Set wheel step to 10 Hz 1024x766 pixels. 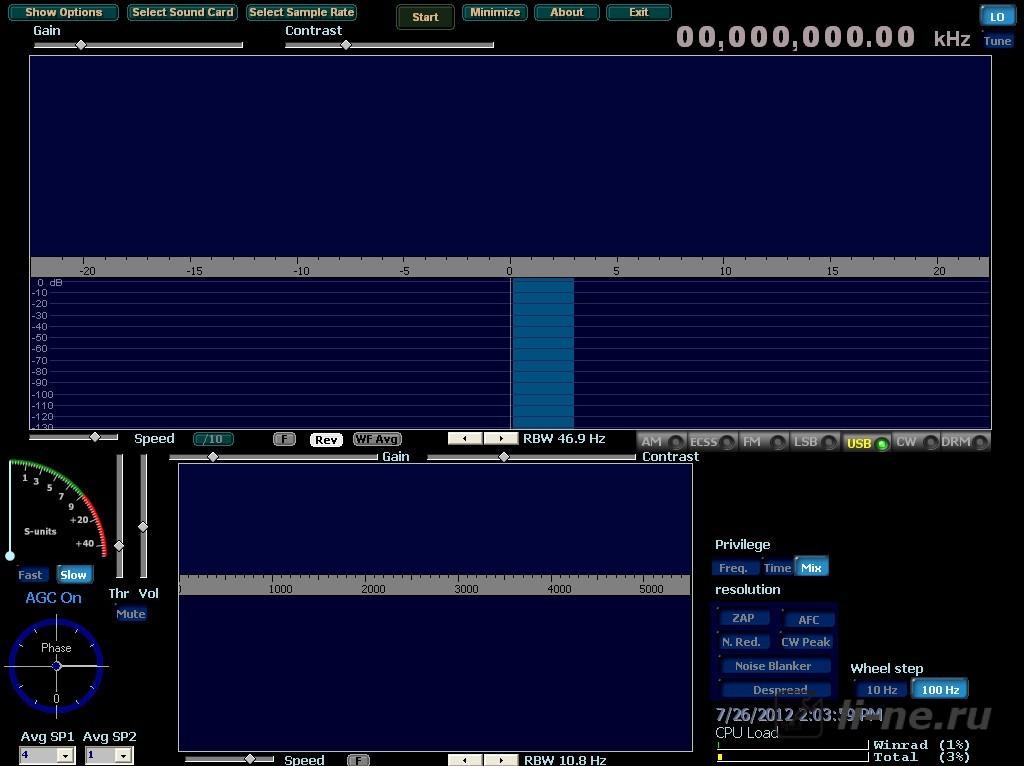point(882,690)
